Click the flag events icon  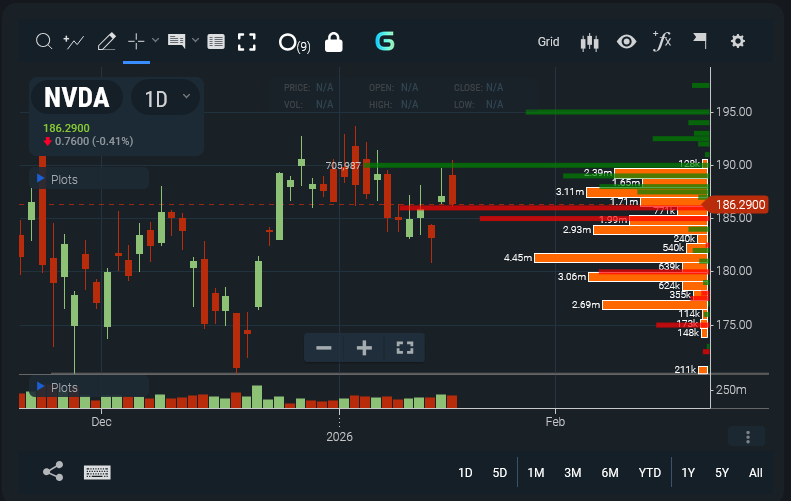(700, 41)
